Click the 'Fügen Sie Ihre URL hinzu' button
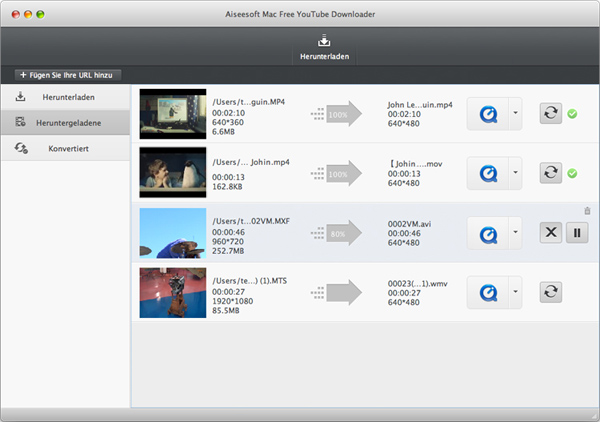The width and height of the screenshot is (600, 422). point(68,75)
